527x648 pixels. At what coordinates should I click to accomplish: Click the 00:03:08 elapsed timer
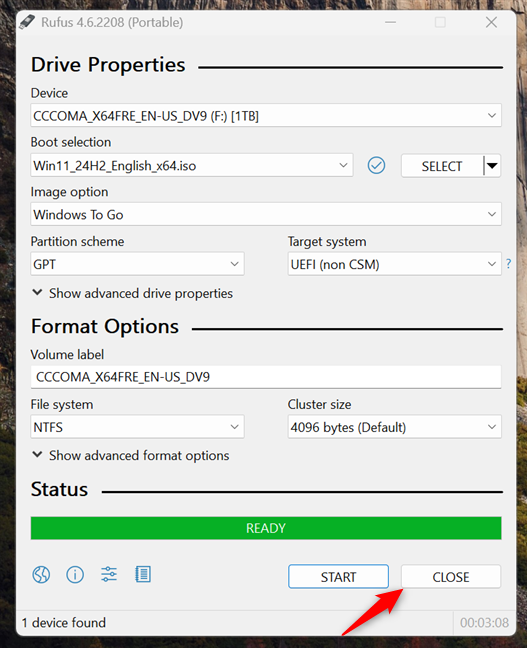484,623
